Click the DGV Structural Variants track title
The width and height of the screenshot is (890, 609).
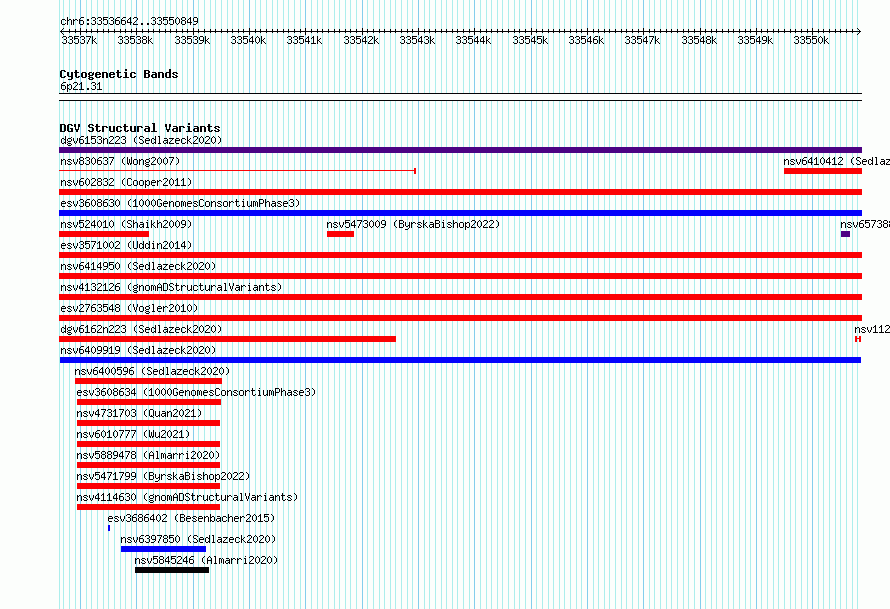tap(140, 128)
